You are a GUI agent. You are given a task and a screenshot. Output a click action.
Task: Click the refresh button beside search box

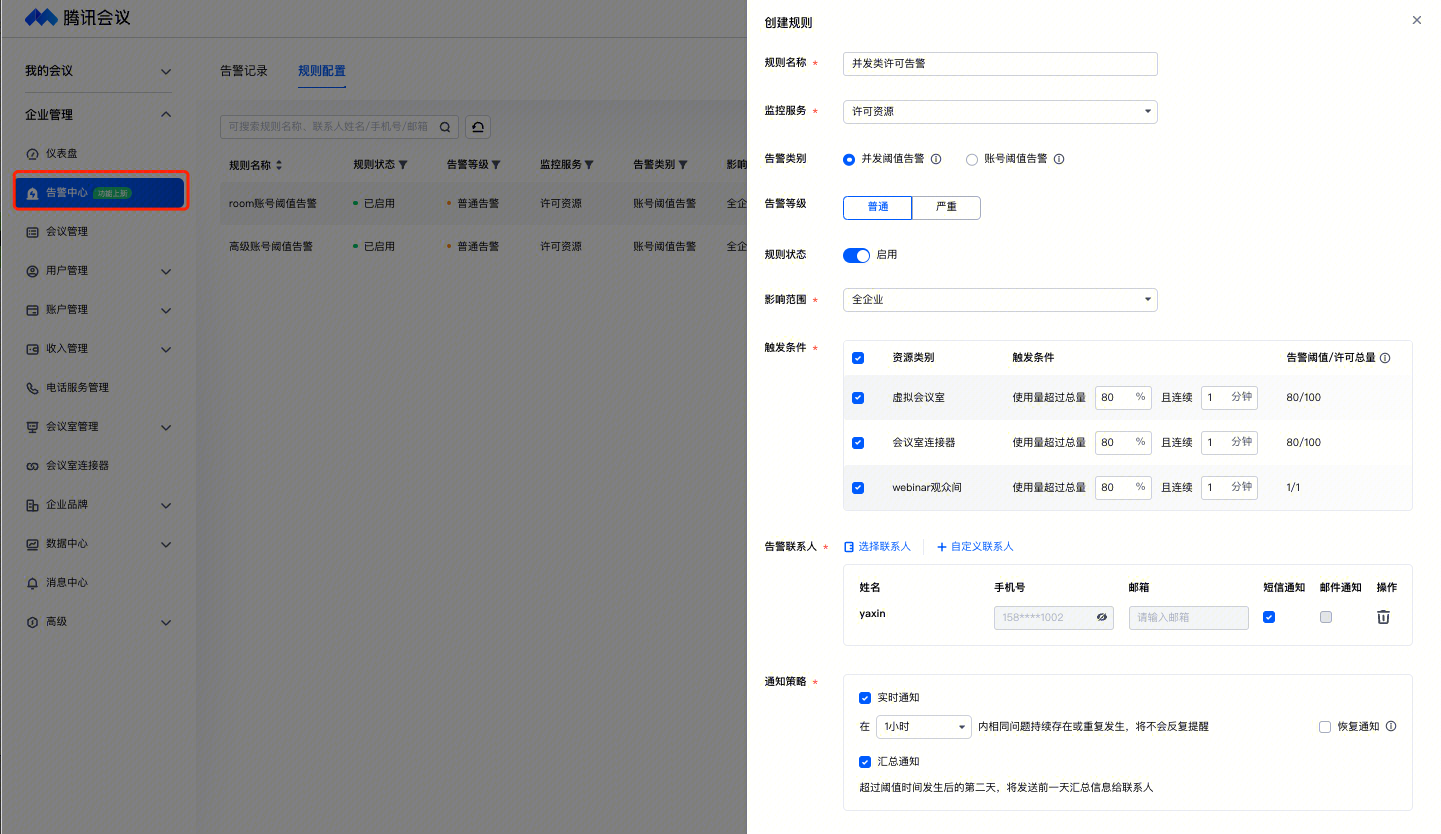[x=478, y=127]
